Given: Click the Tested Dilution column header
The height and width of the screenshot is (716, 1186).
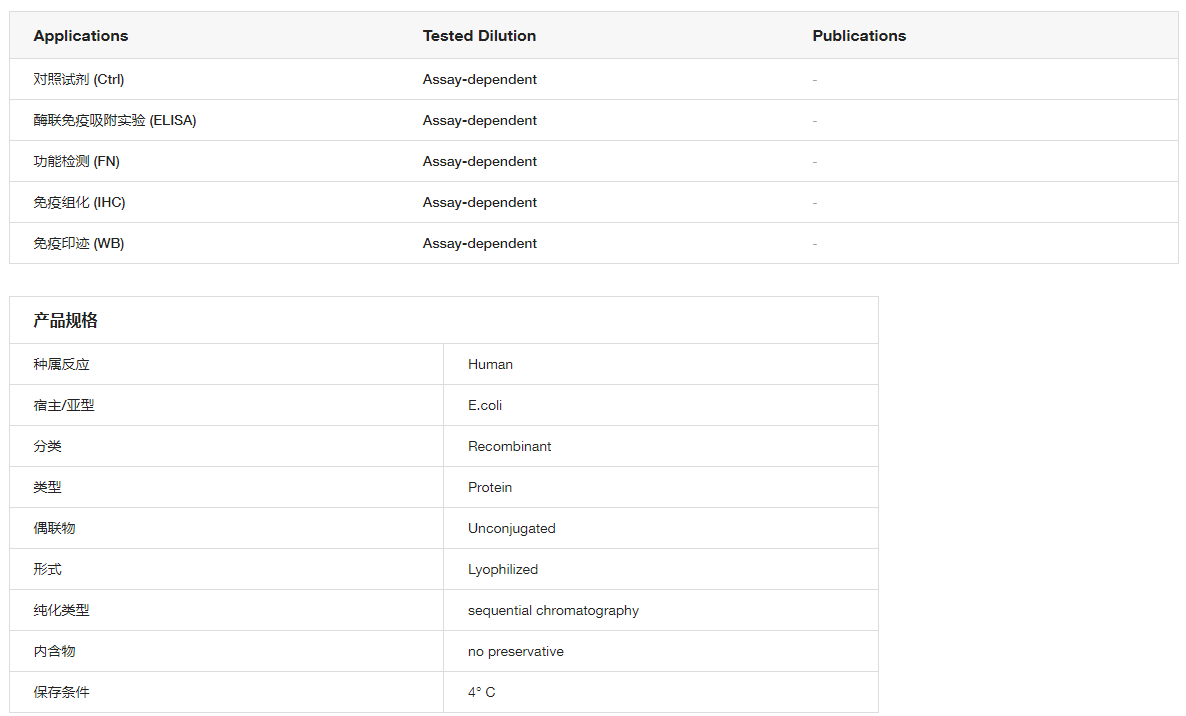Looking at the screenshot, I should pyautogui.click(x=479, y=36).
